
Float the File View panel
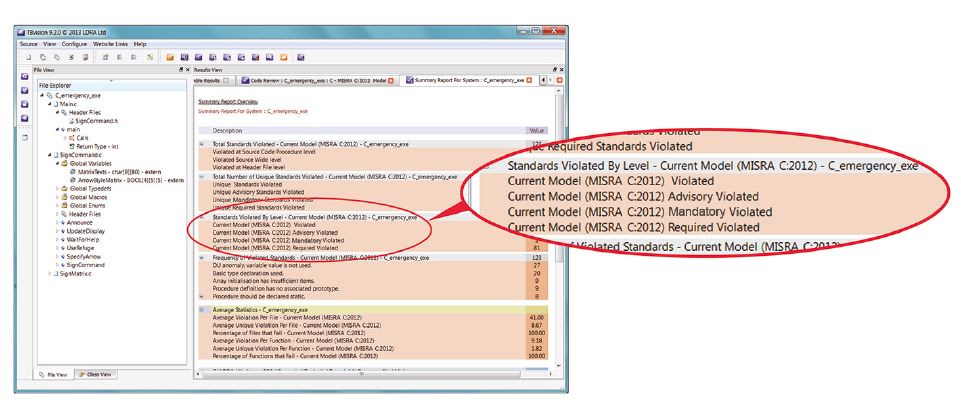click(x=180, y=70)
